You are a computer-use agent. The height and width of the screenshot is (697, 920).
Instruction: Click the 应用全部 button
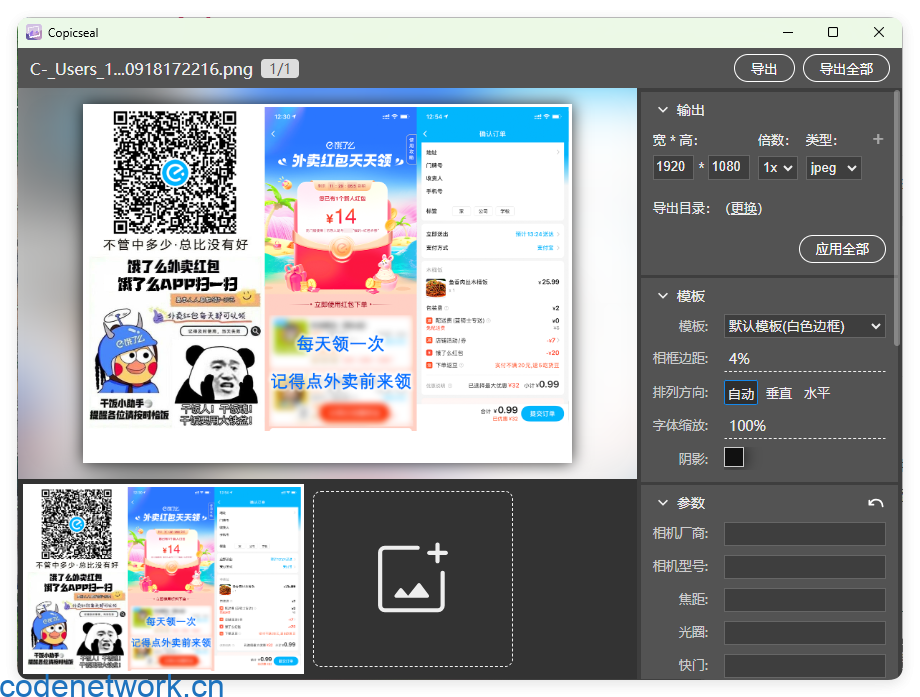pyautogui.click(x=842, y=249)
